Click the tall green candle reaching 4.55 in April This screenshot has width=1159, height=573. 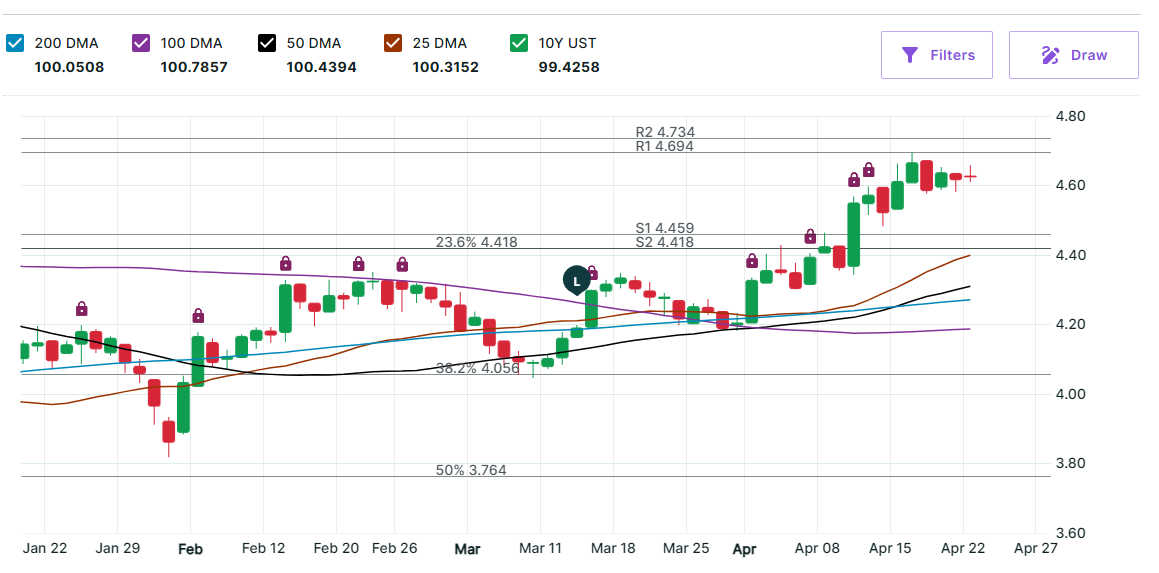click(854, 234)
